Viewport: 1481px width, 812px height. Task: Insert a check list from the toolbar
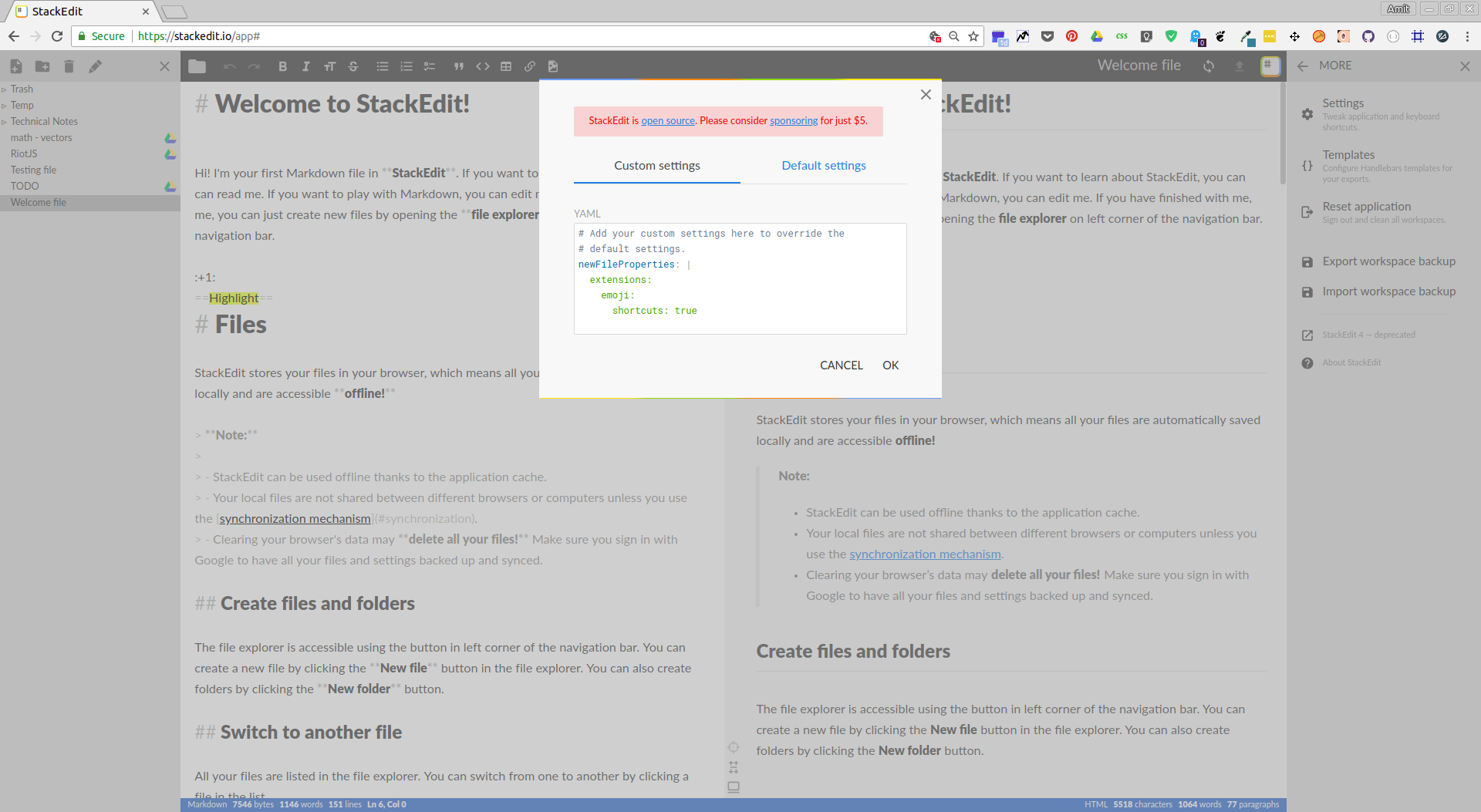(430, 66)
